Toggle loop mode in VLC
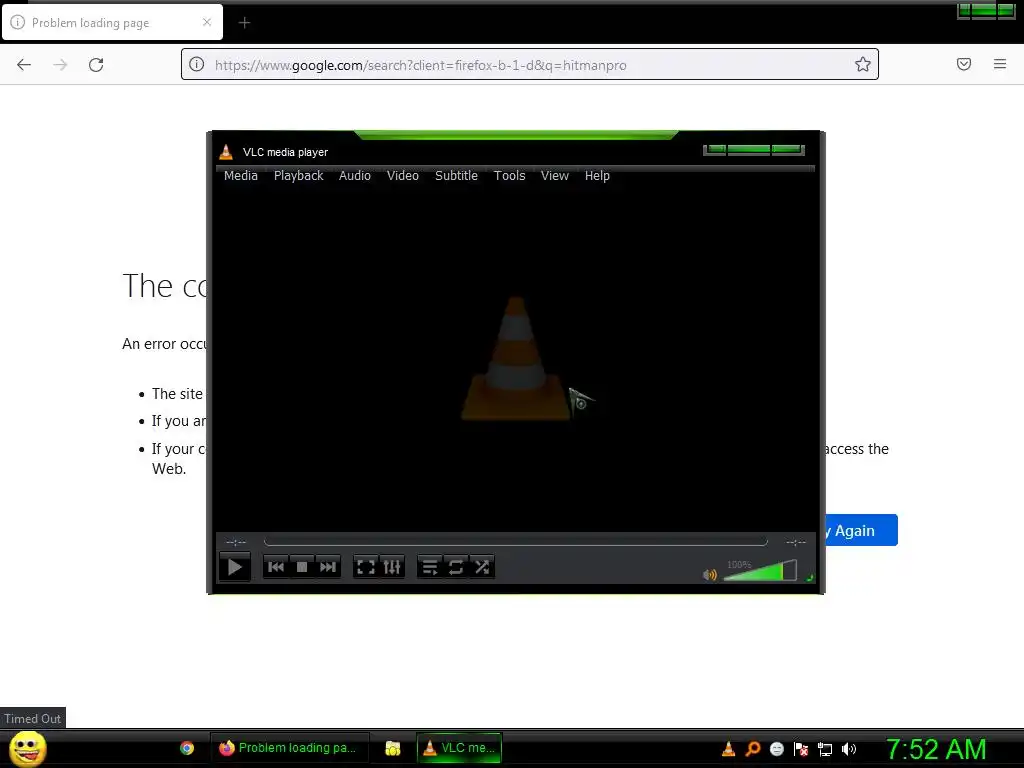The height and width of the screenshot is (768, 1024). click(456, 567)
